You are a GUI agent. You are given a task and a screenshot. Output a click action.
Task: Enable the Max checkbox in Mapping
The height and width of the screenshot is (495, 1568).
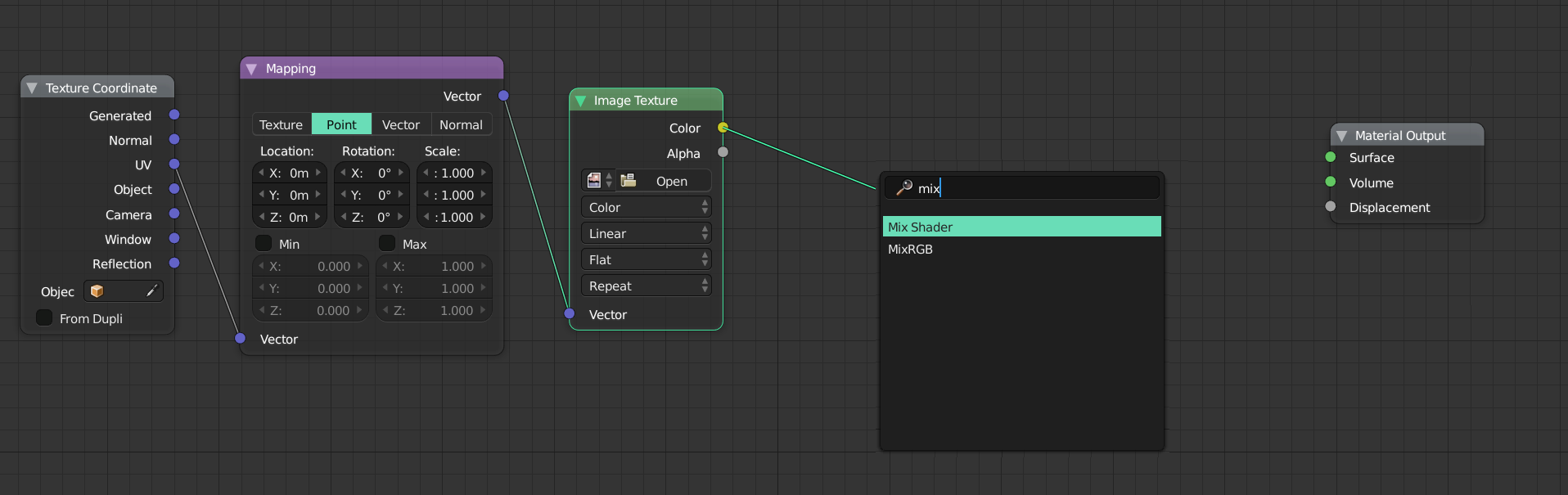coord(387,243)
